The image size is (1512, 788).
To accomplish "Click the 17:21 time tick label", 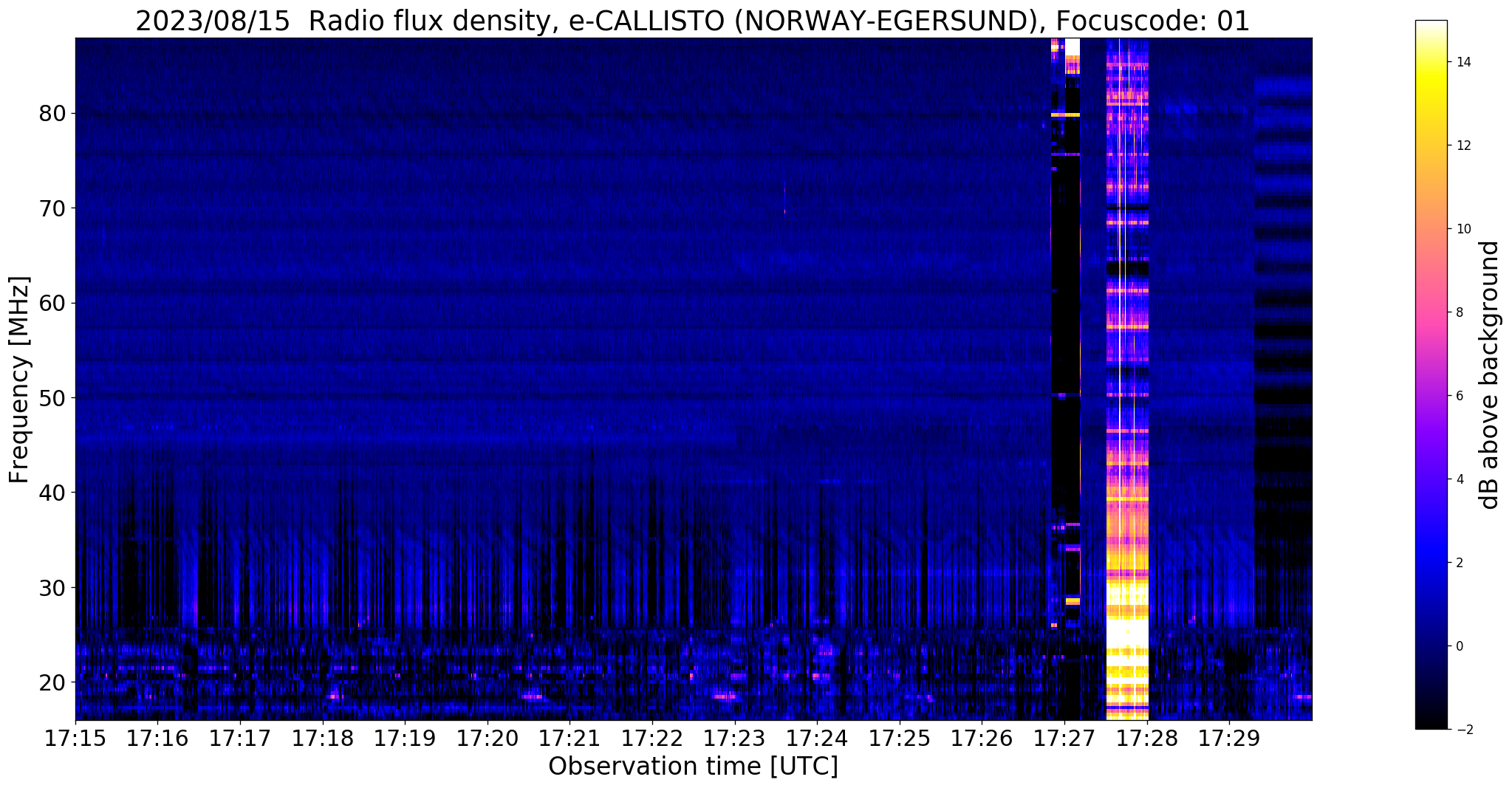I will coord(569,739).
